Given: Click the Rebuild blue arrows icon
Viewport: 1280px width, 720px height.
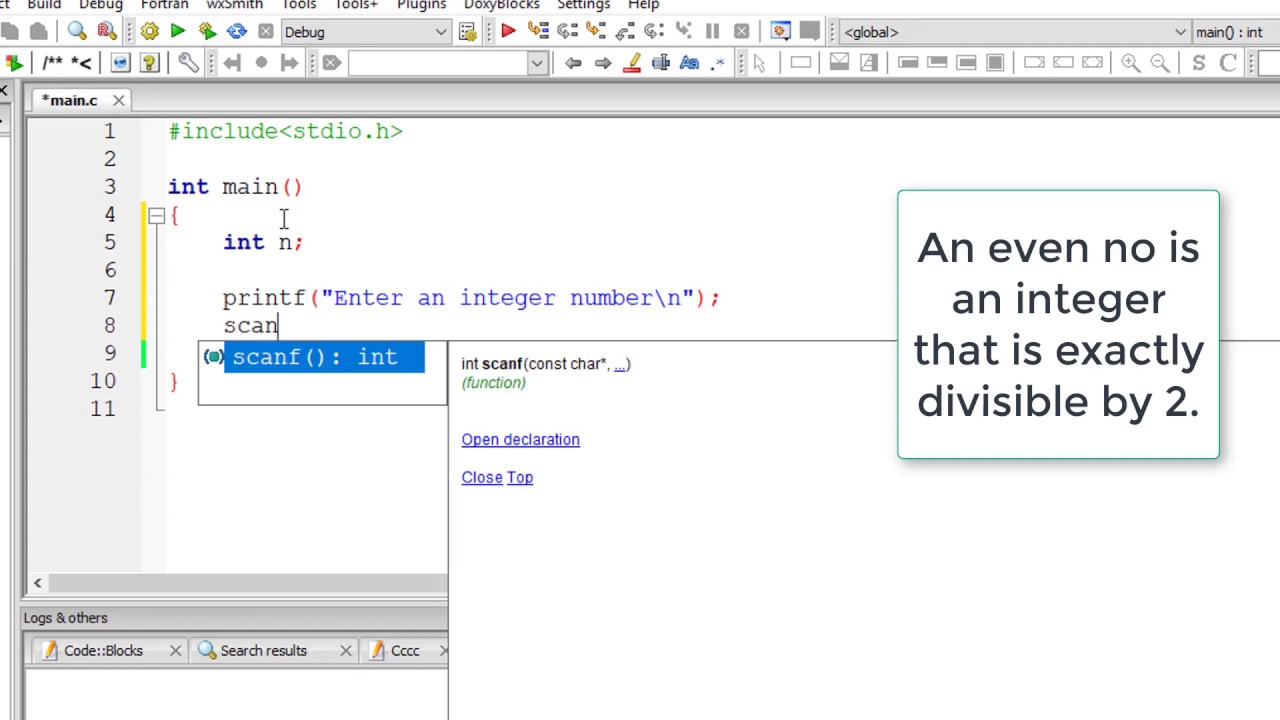Looking at the screenshot, I should (236, 32).
